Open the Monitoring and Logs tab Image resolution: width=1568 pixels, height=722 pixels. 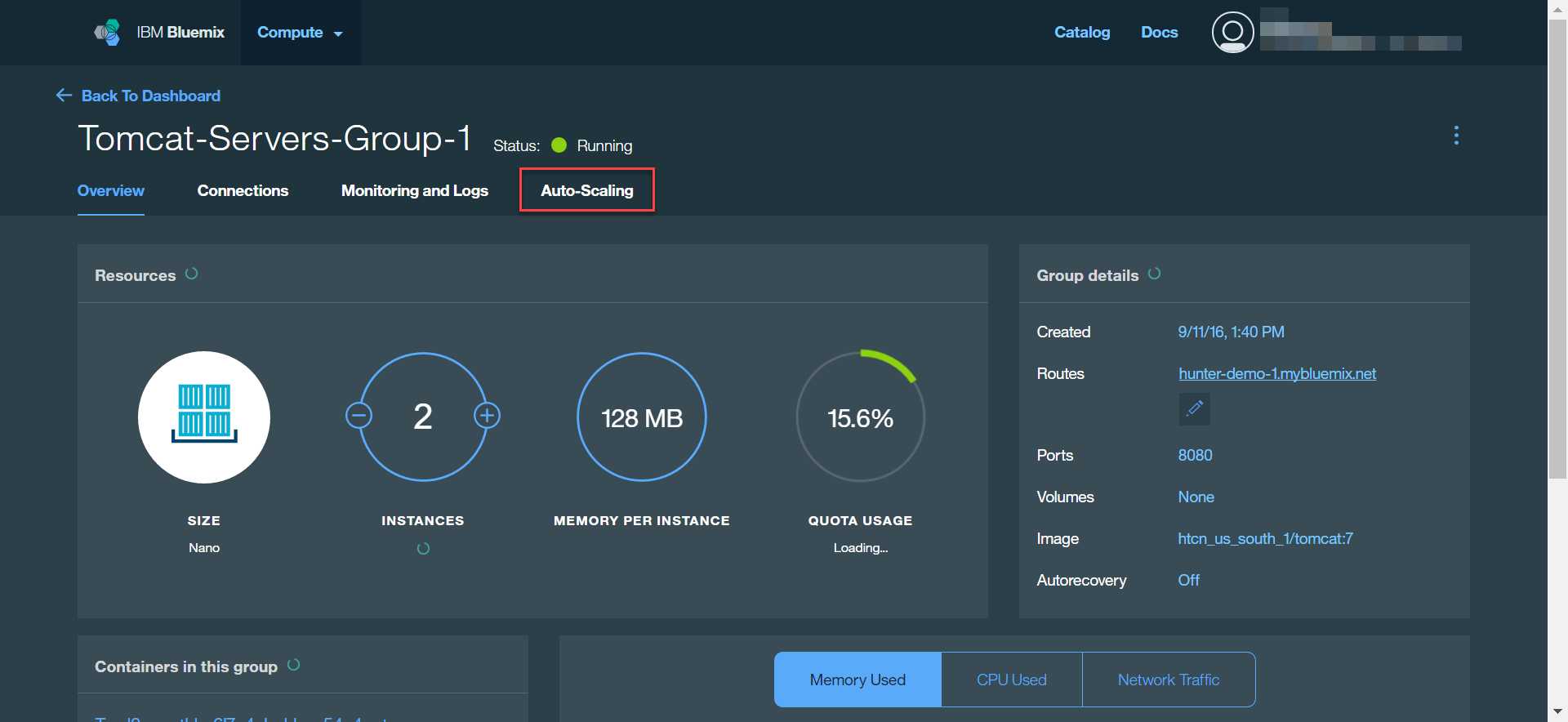tap(415, 191)
